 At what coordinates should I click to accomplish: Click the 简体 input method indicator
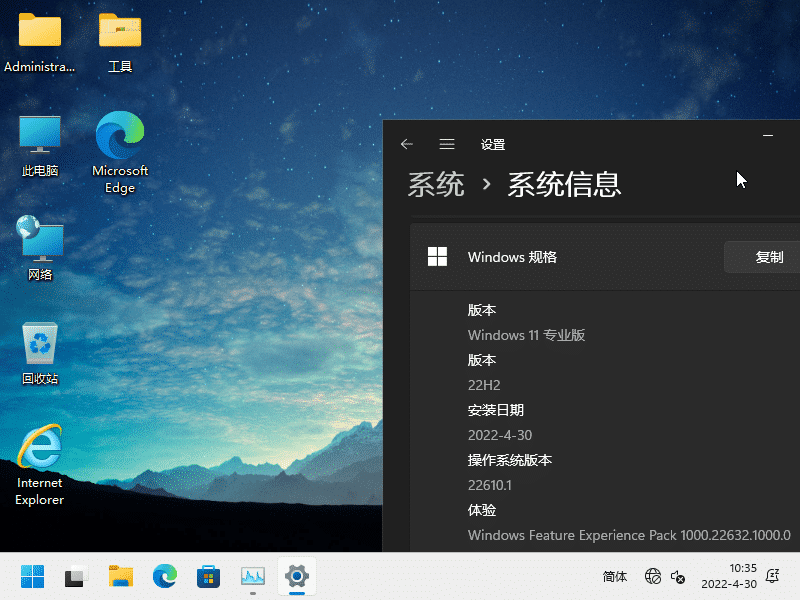pos(615,577)
